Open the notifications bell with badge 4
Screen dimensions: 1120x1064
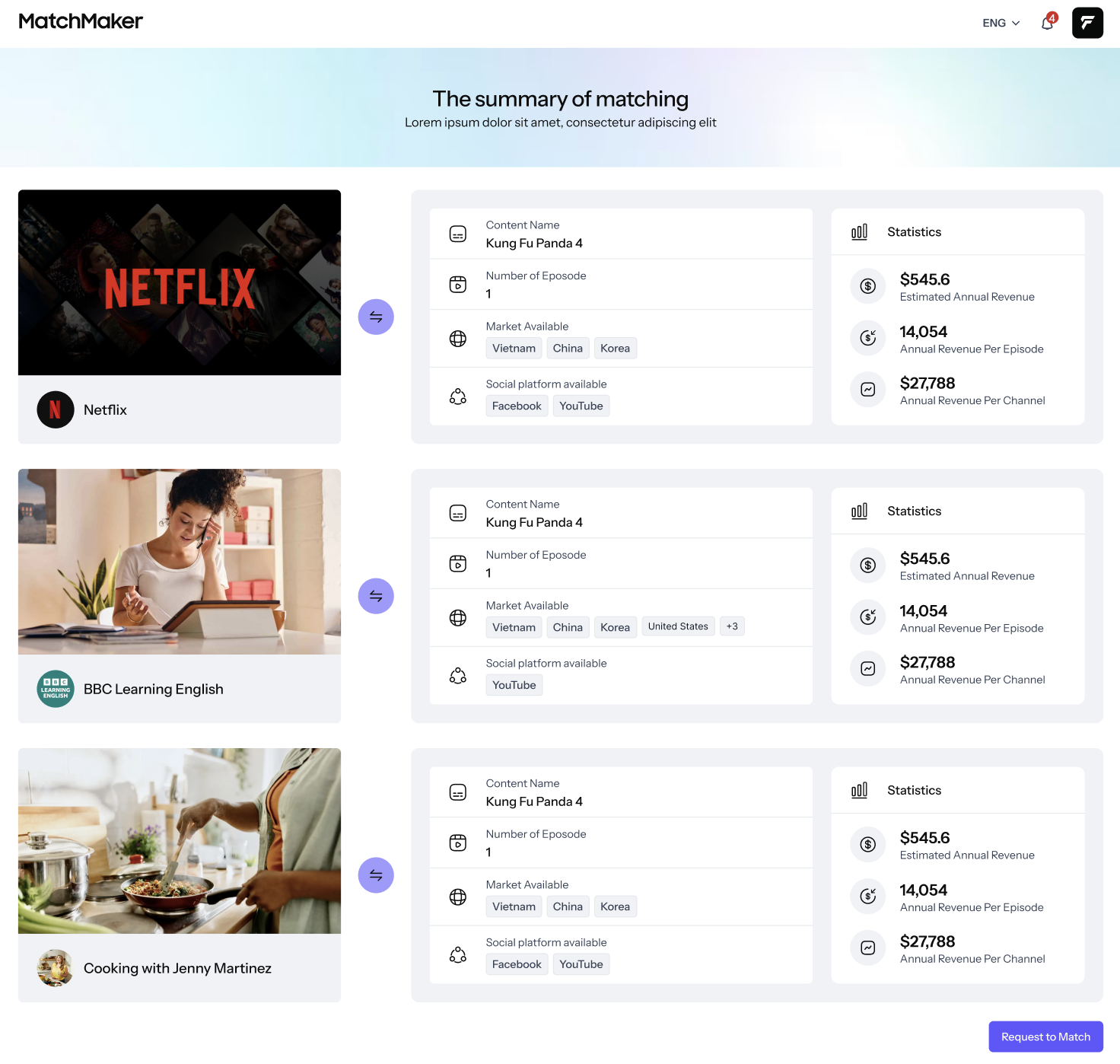[x=1048, y=22]
